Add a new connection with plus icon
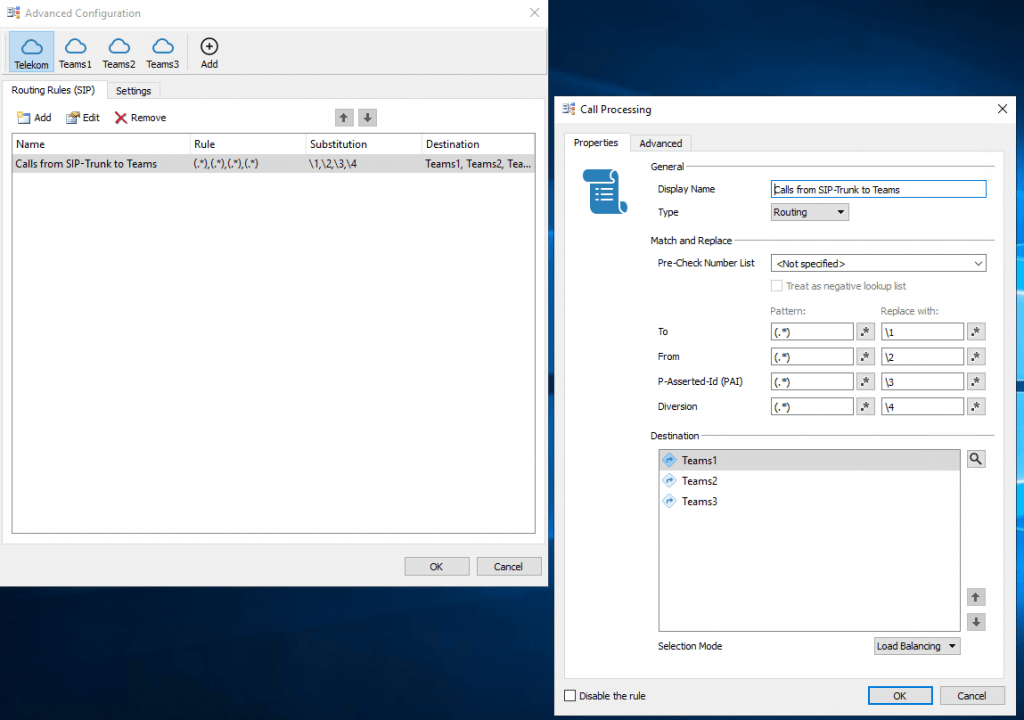 (x=209, y=52)
